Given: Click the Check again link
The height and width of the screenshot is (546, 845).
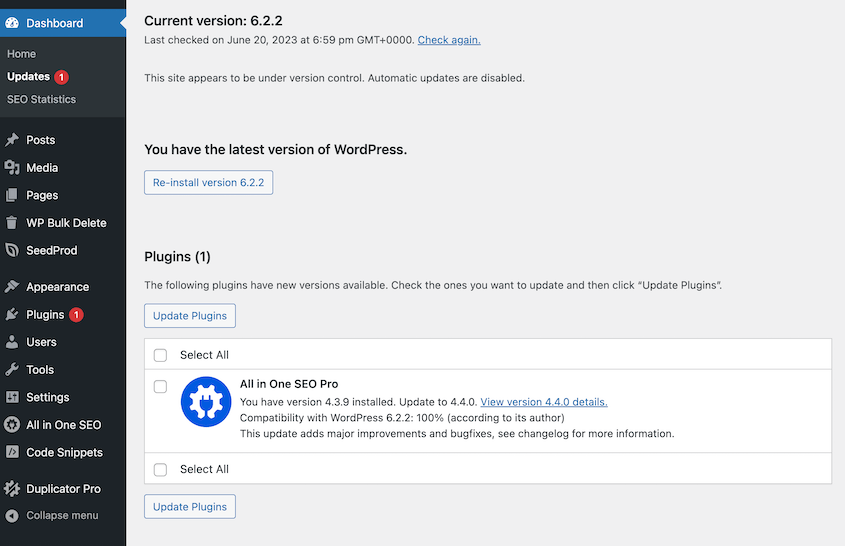Looking at the screenshot, I should pos(449,40).
